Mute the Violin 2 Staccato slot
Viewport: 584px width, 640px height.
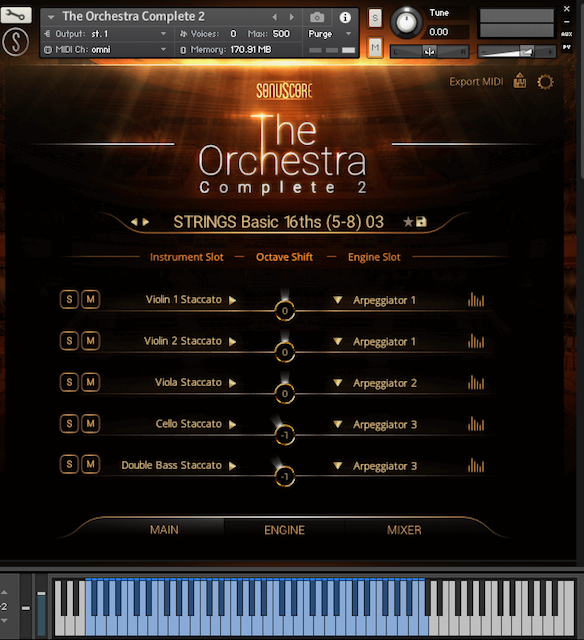tap(91, 340)
